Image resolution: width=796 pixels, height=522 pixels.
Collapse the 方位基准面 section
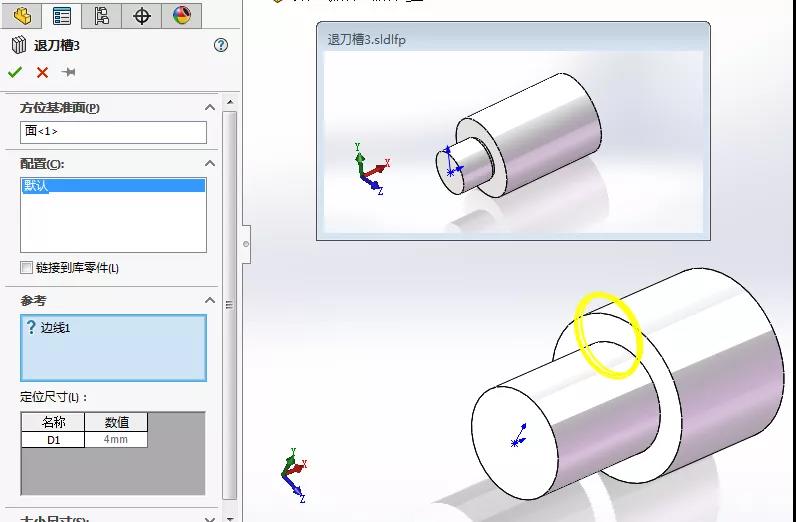pyautogui.click(x=210, y=107)
